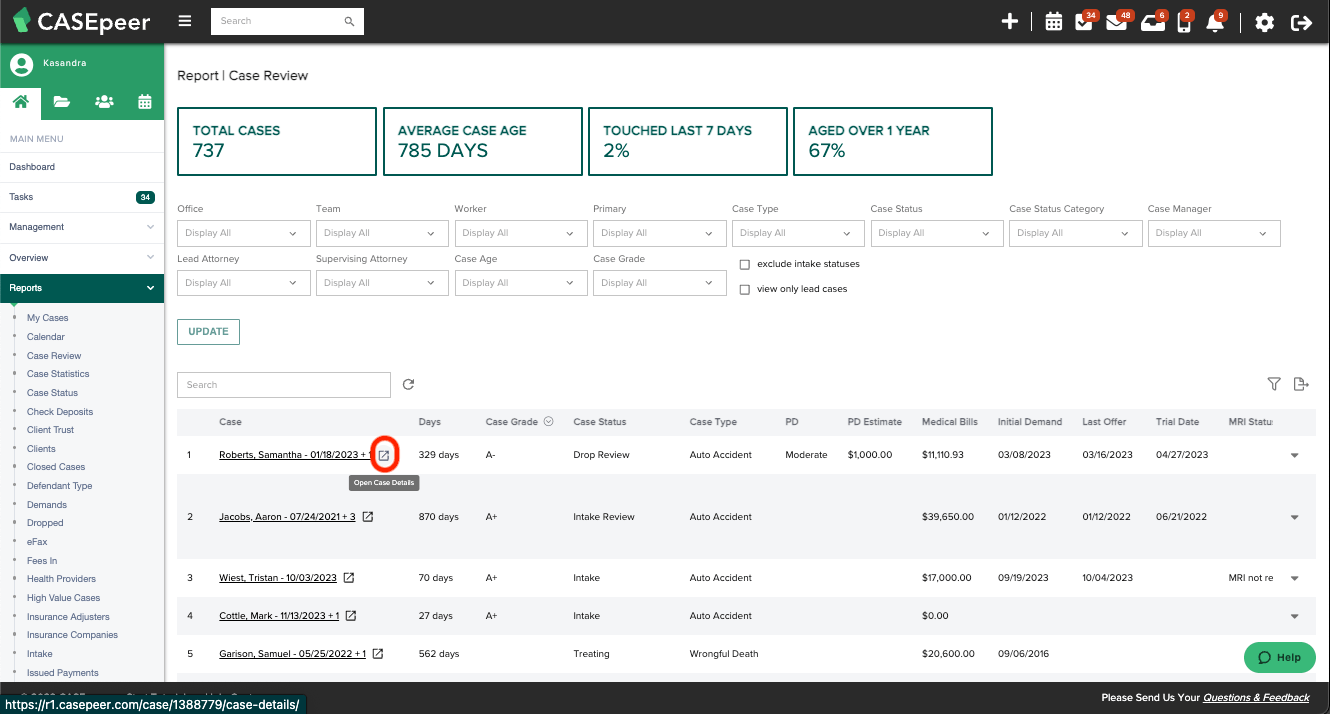Screen dimensions: 1330x714
Task: Open the hamburger menu icon
Action: click(184, 21)
